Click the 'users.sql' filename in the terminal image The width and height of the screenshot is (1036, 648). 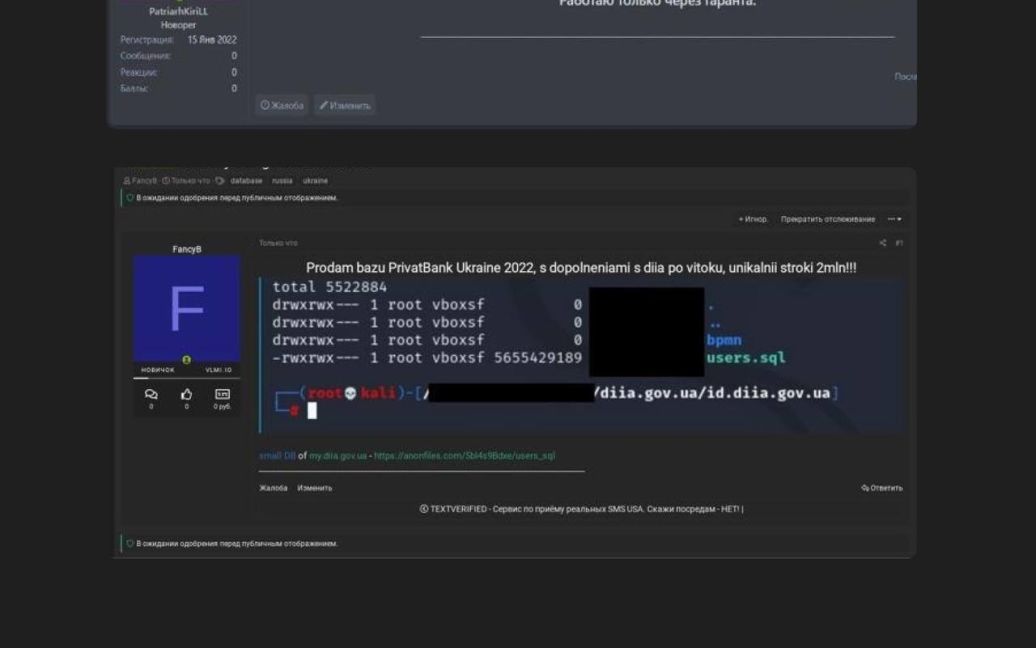pos(746,357)
